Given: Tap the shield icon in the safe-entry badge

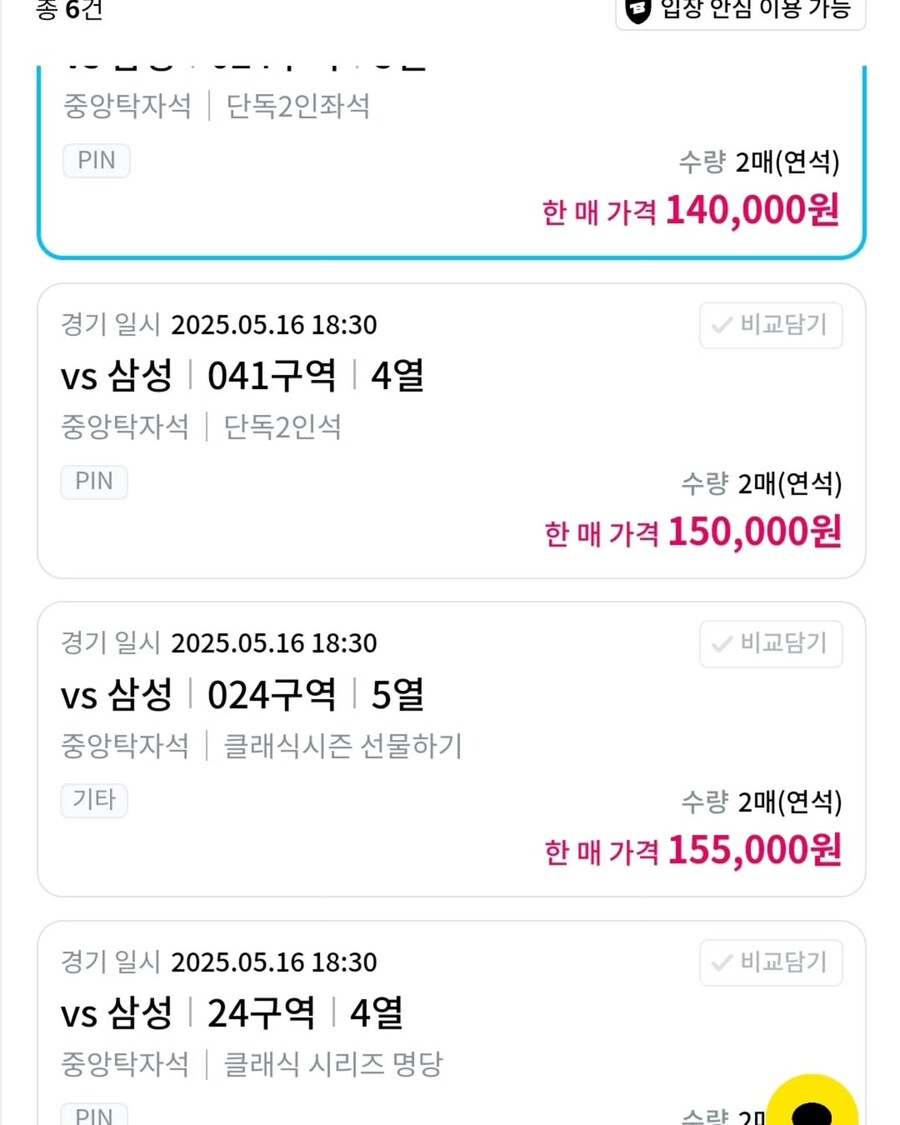Looking at the screenshot, I should pyautogui.click(x=639, y=10).
